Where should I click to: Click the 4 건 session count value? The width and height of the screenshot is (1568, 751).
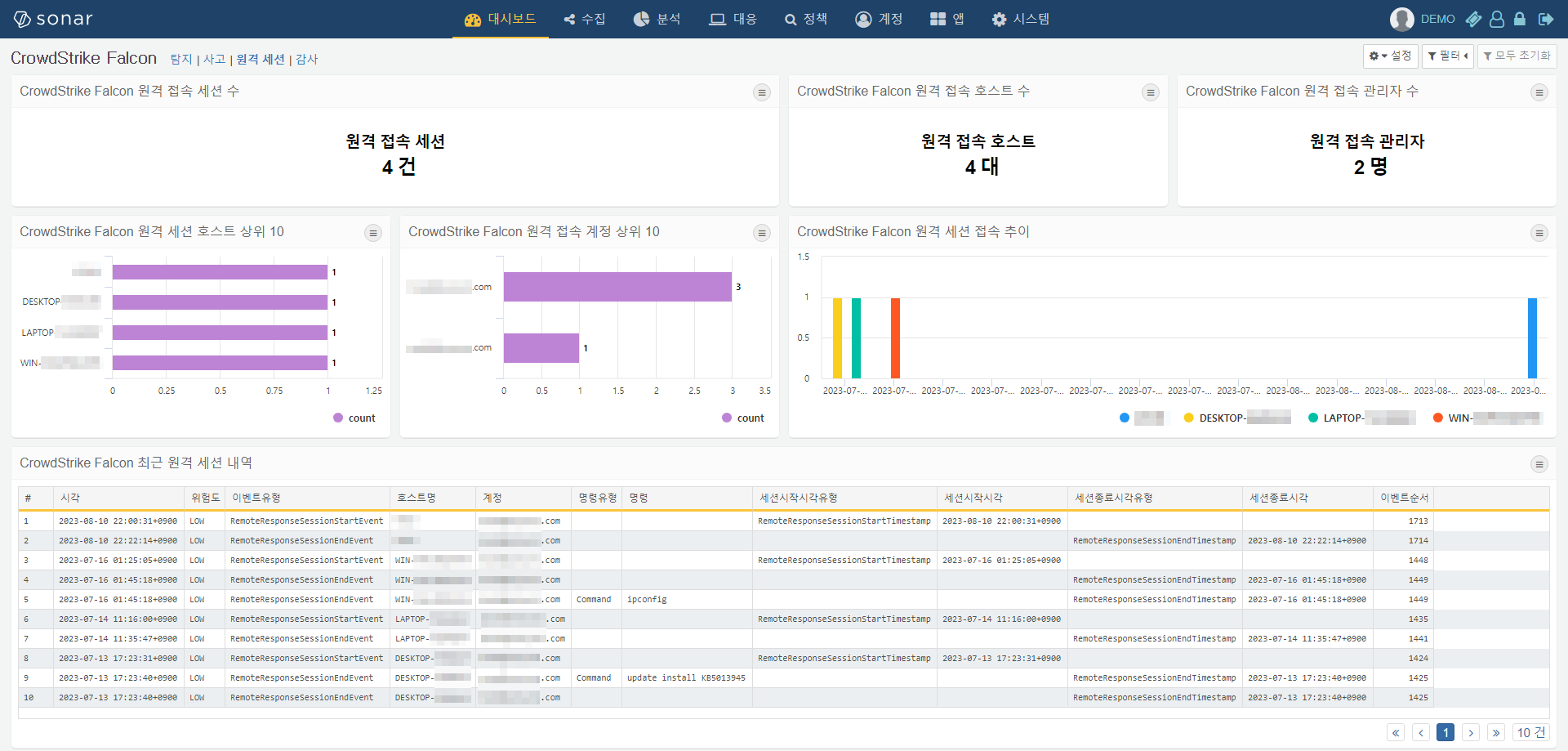(399, 167)
